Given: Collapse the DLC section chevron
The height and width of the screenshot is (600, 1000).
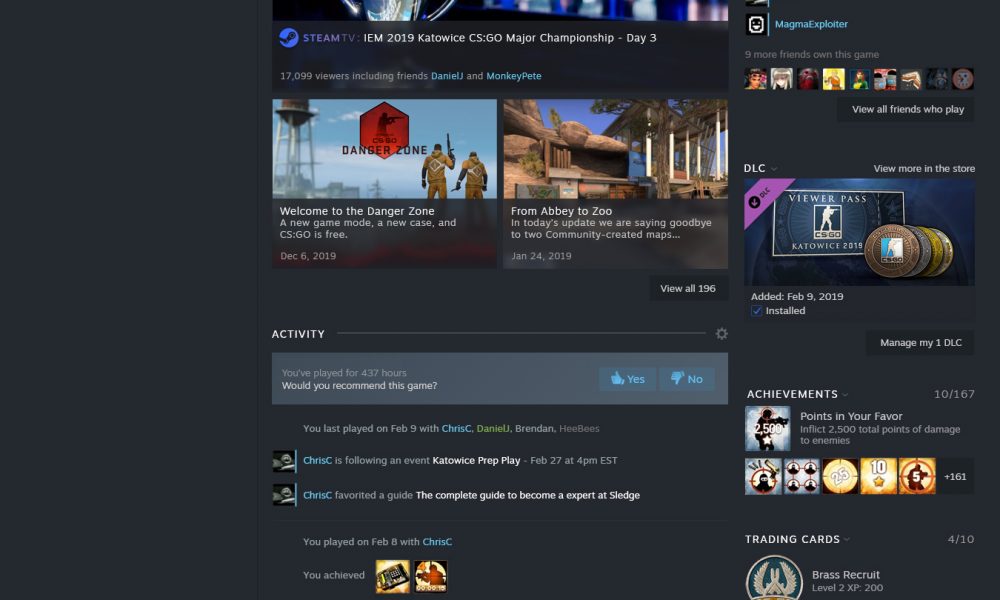Looking at the screenshot, I should click(x=774, y=169).
